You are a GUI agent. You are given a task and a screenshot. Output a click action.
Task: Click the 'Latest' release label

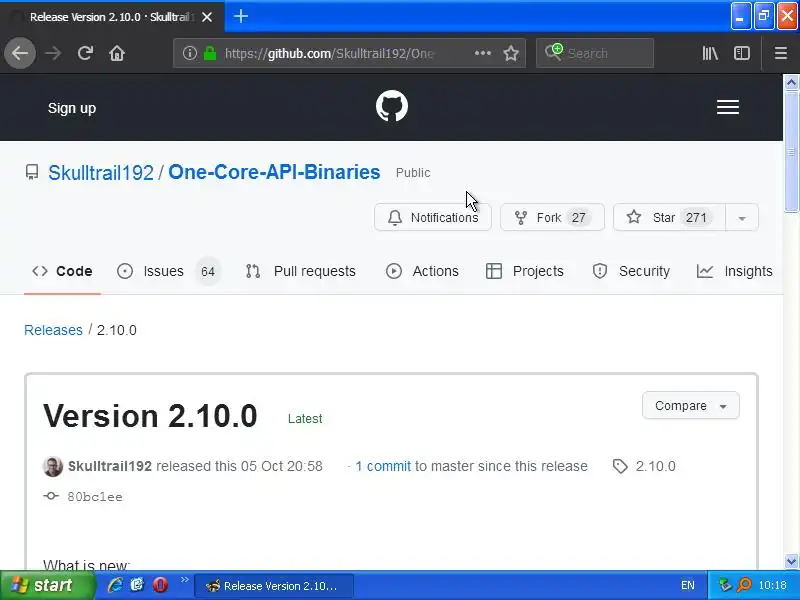(x=305, y=419)
